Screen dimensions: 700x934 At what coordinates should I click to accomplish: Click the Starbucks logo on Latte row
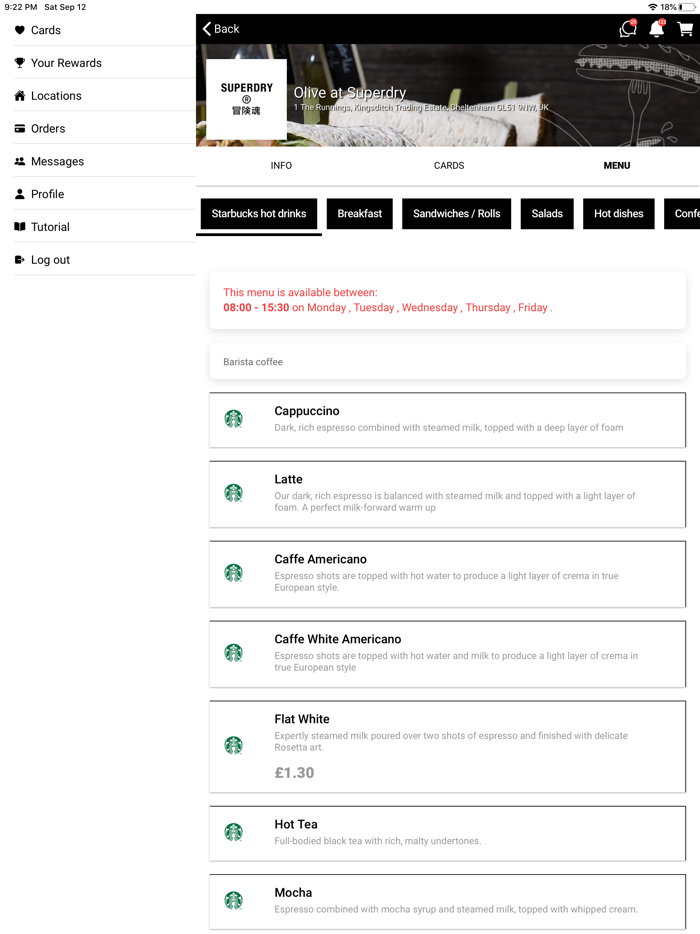[x=234, y=493]
